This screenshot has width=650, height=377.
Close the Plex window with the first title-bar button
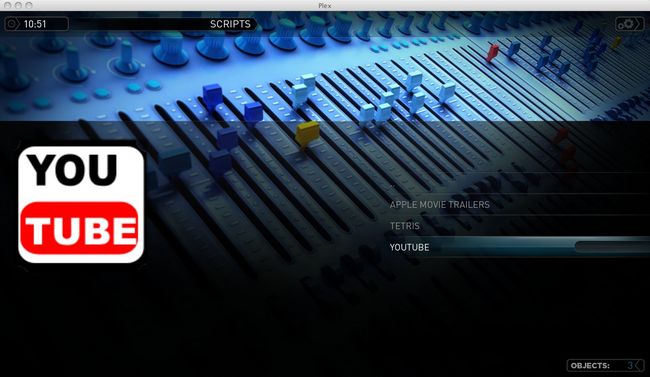click(8, 5)
